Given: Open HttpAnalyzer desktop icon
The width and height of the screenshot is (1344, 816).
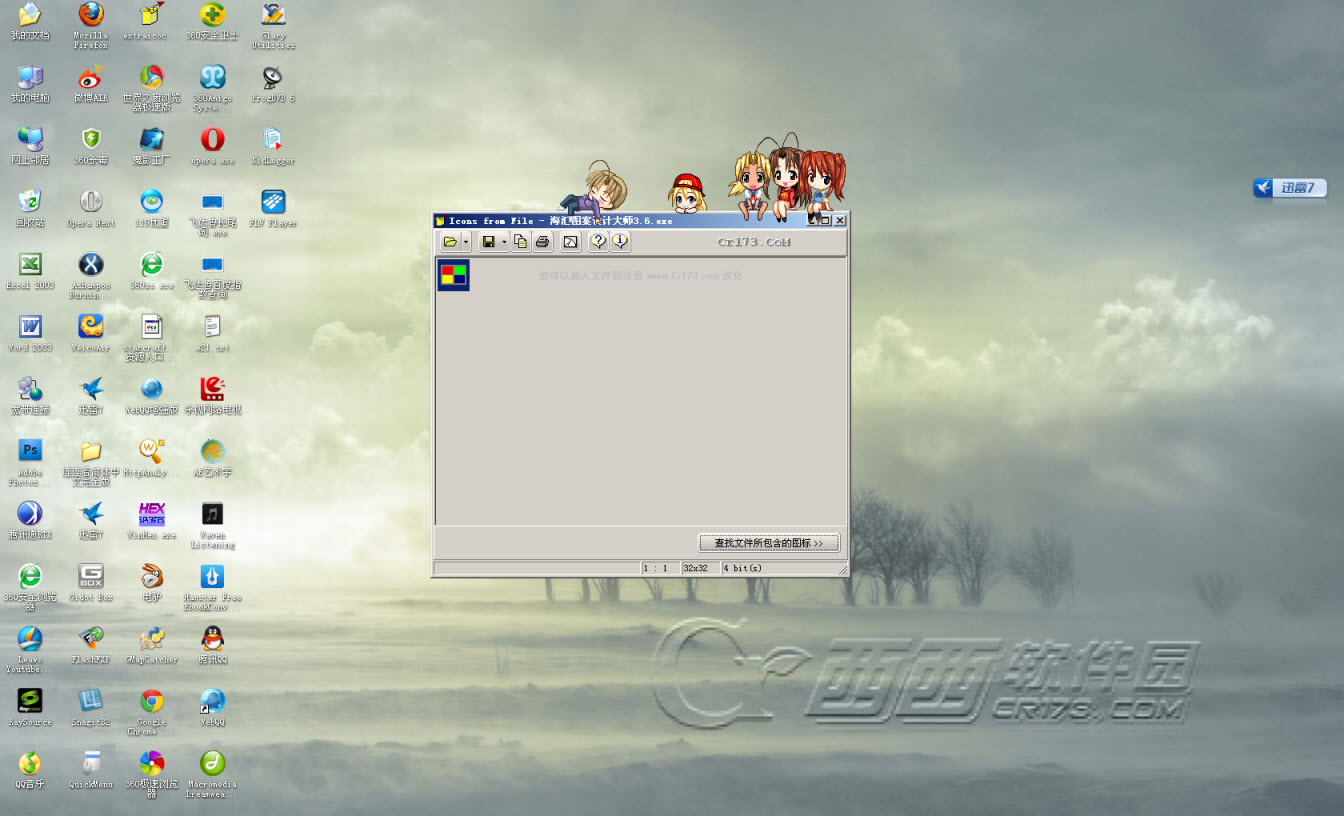Looking at the screenshot, I should point(152,457).
